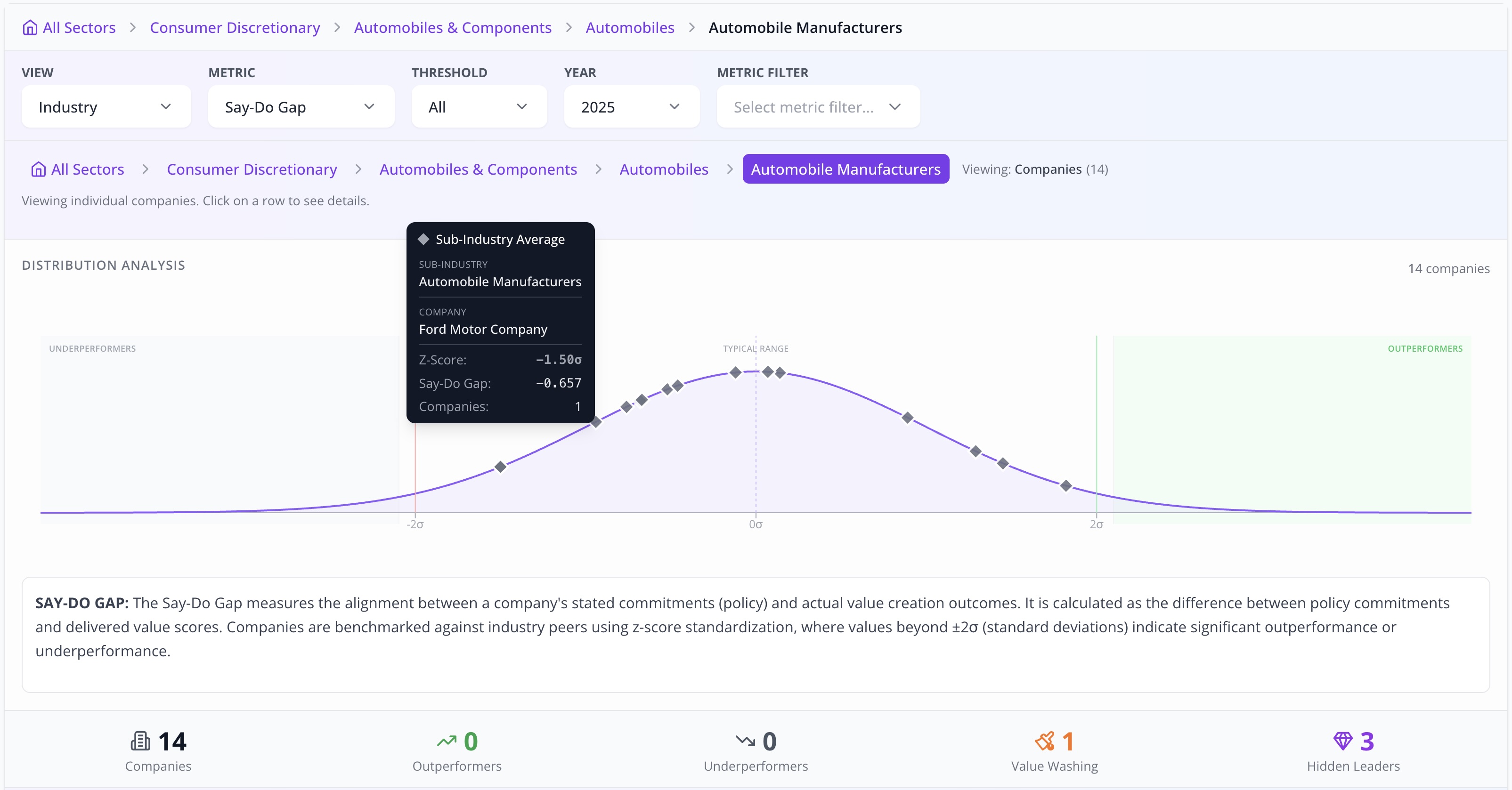The height and width of the screenshot is (790, 1512).
Task: Open the Automobiles & Components breadcrumb link
Action: tap(453, 27)
